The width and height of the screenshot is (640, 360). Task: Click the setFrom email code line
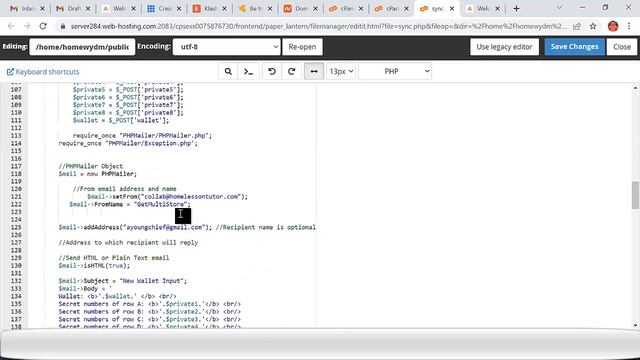tap(167, 197)
